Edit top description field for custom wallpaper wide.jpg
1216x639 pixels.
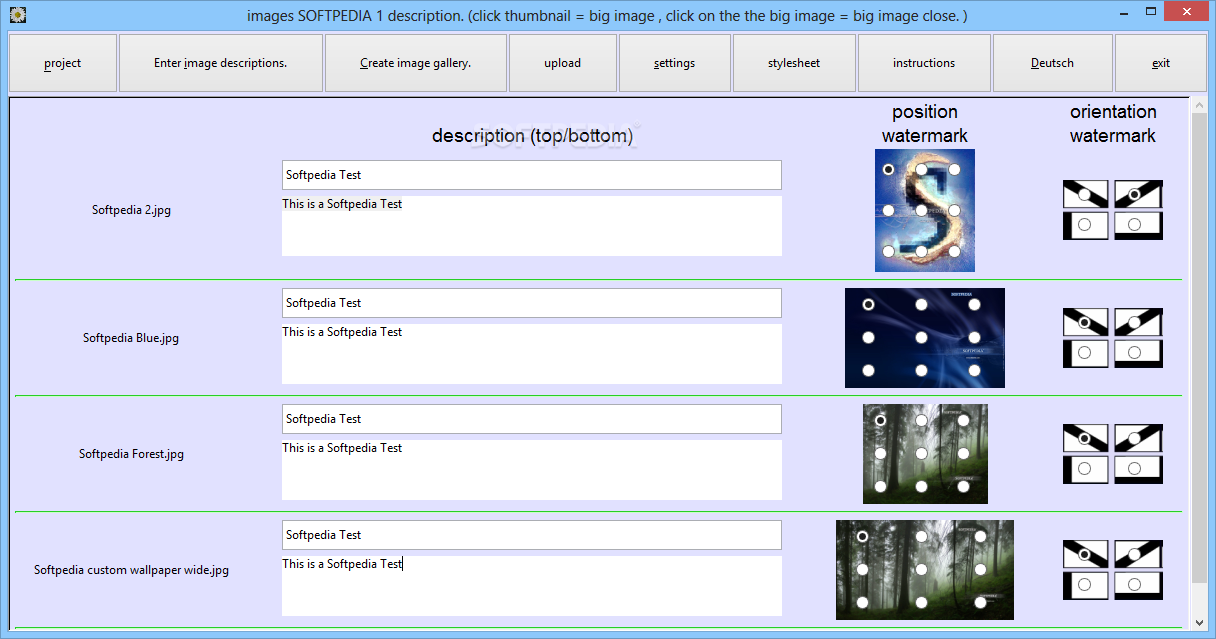coord(532,535)
